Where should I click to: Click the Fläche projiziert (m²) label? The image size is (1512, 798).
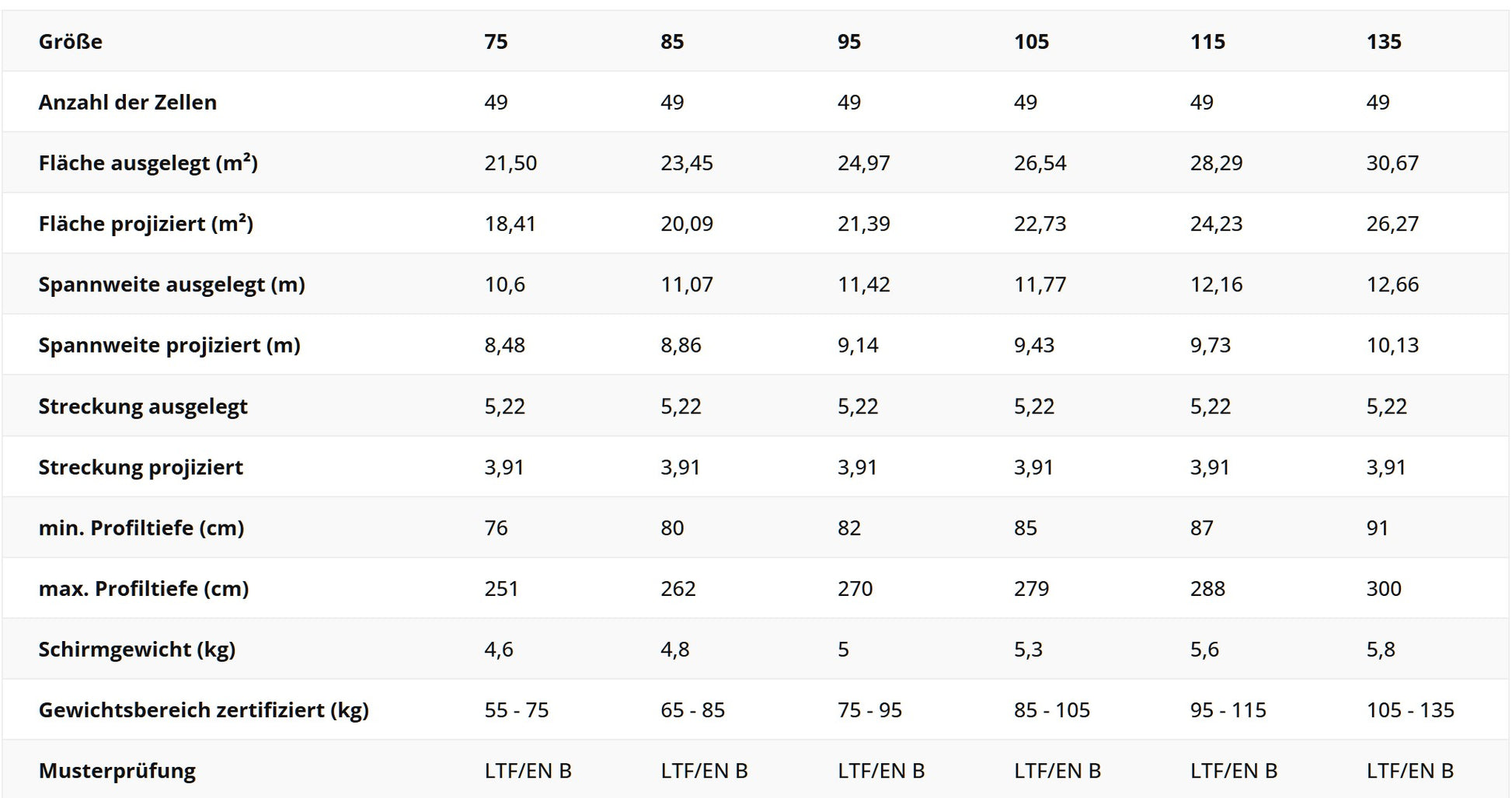click(x=146, y=224)
